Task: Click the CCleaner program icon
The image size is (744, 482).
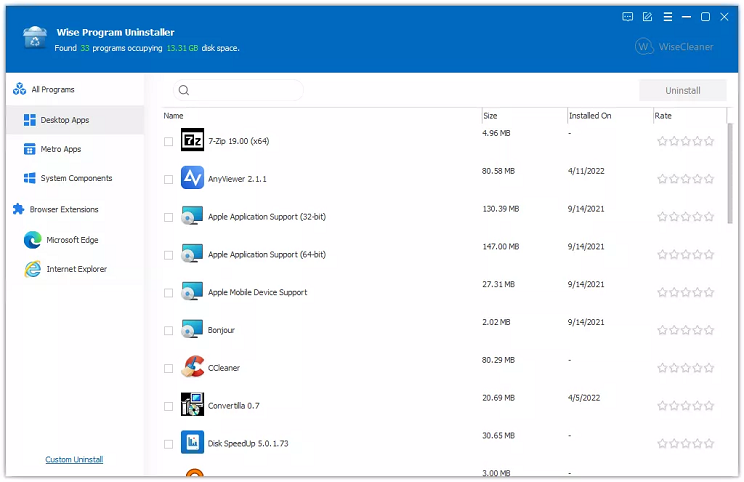Action: 192,367
